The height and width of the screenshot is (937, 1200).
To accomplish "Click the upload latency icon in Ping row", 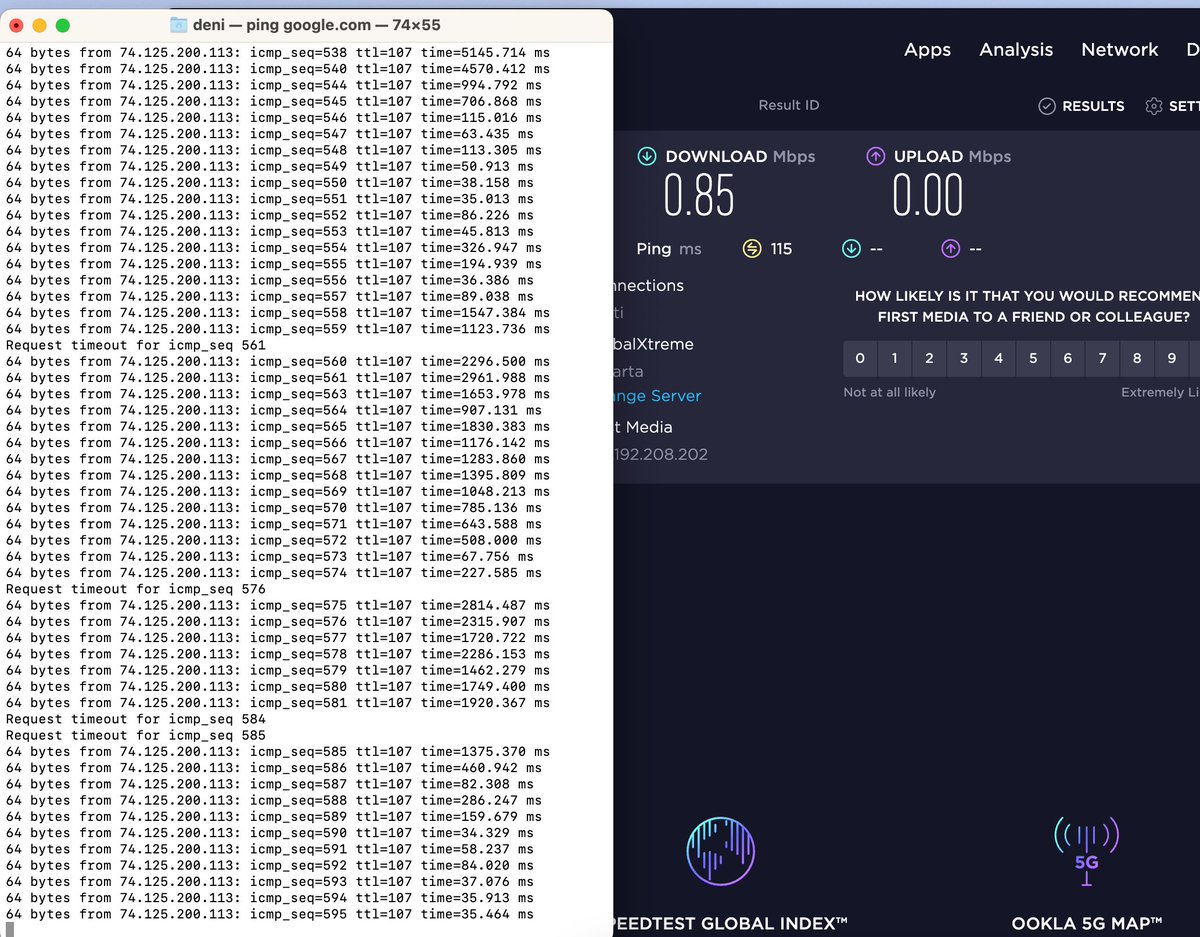I will point(951,249).
